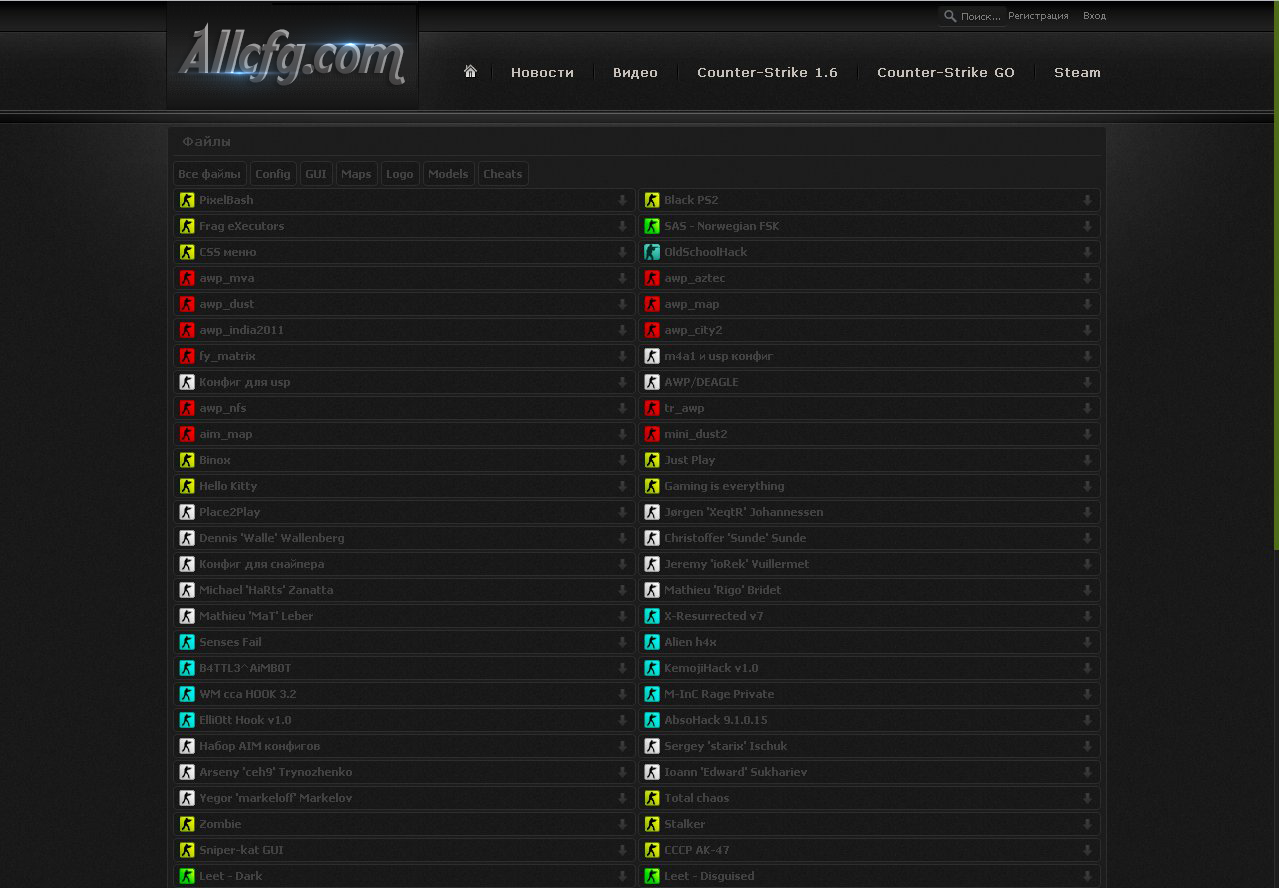
Task: Open the Видео menu item
Action: 635,72
